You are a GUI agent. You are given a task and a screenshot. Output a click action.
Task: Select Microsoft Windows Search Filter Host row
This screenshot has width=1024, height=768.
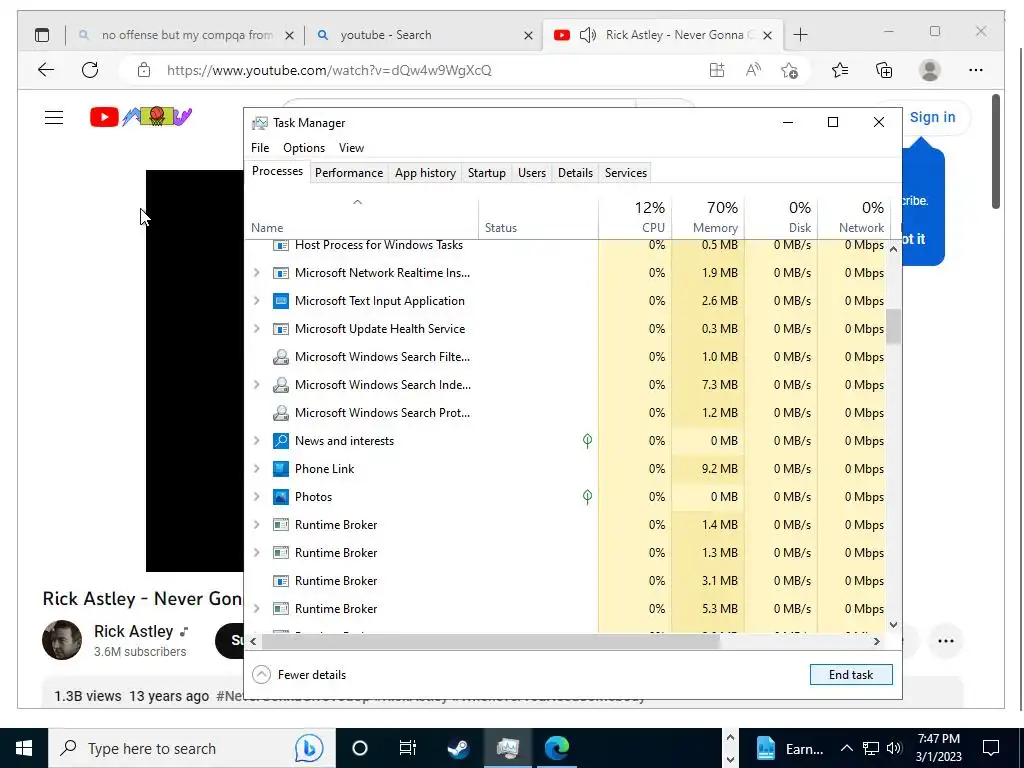click(x=566, y=357)
